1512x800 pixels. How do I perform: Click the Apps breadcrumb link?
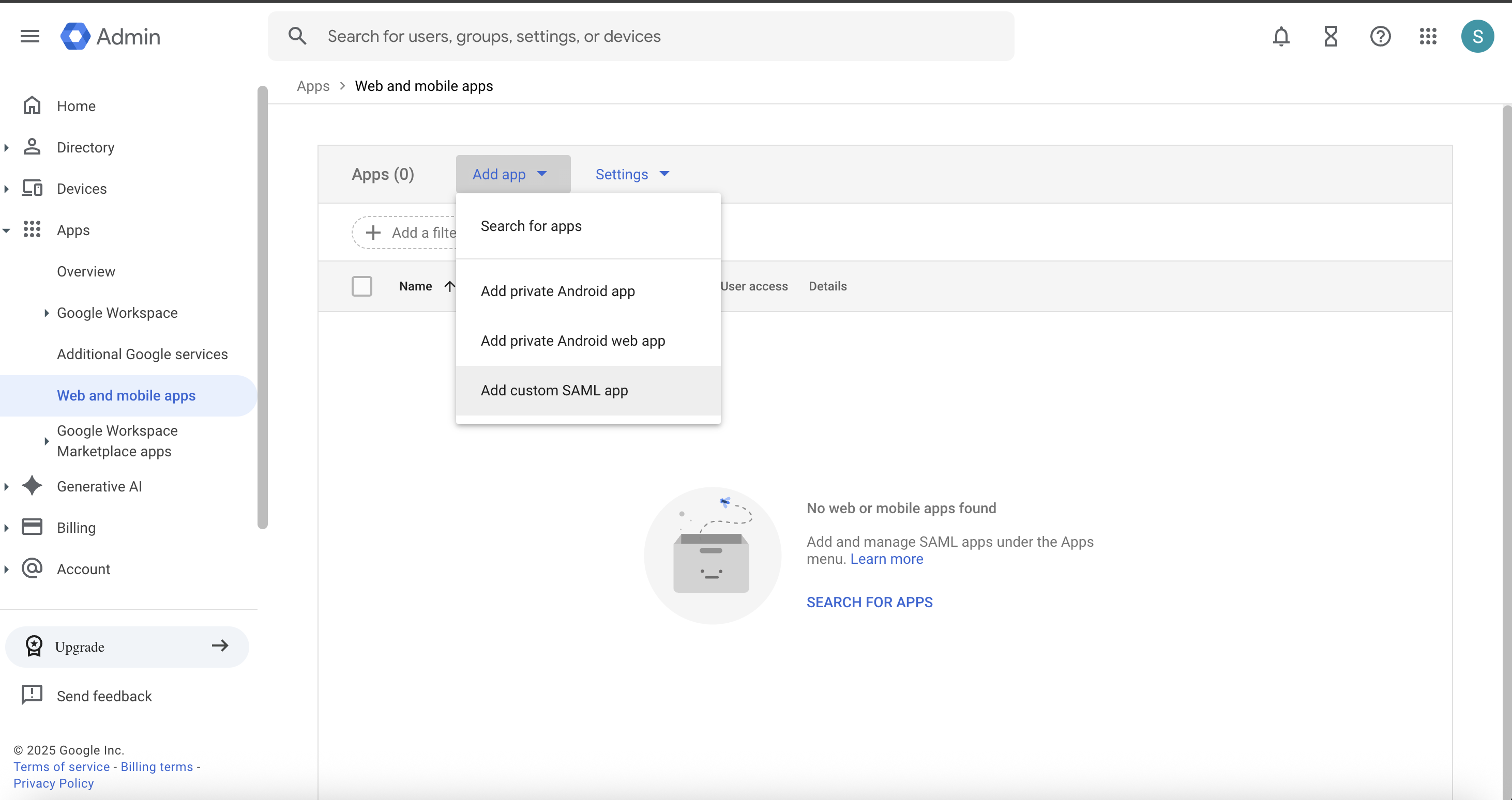[313, 86]
